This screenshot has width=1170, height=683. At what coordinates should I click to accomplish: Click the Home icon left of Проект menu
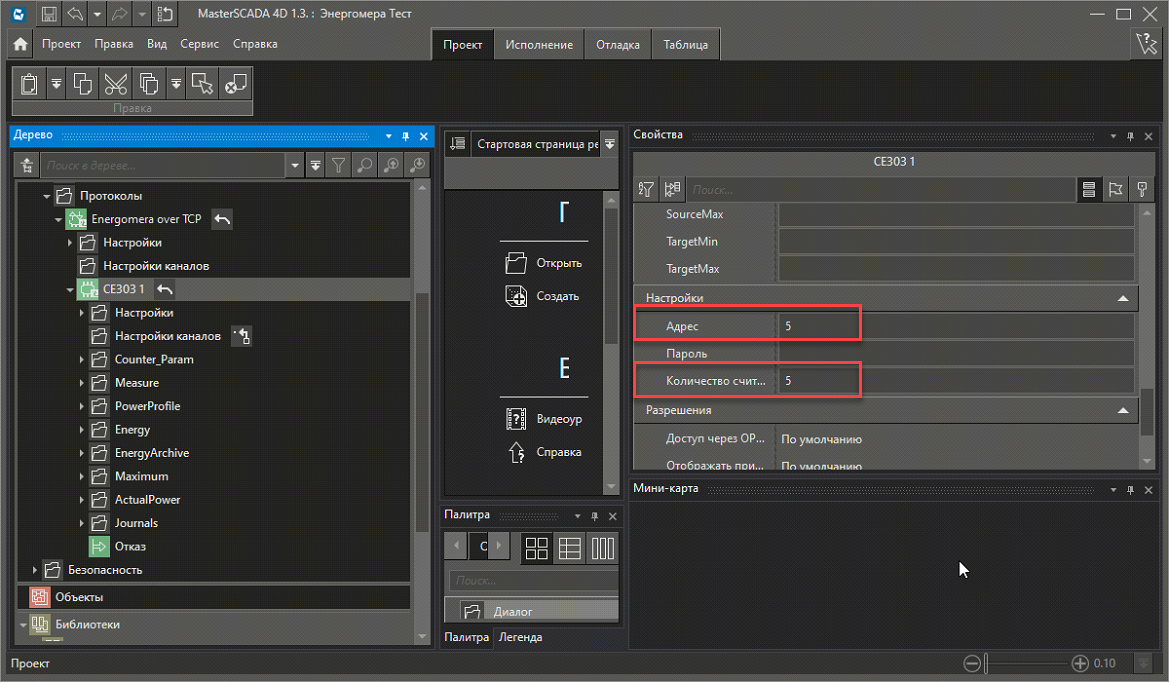tap(20, 45)
